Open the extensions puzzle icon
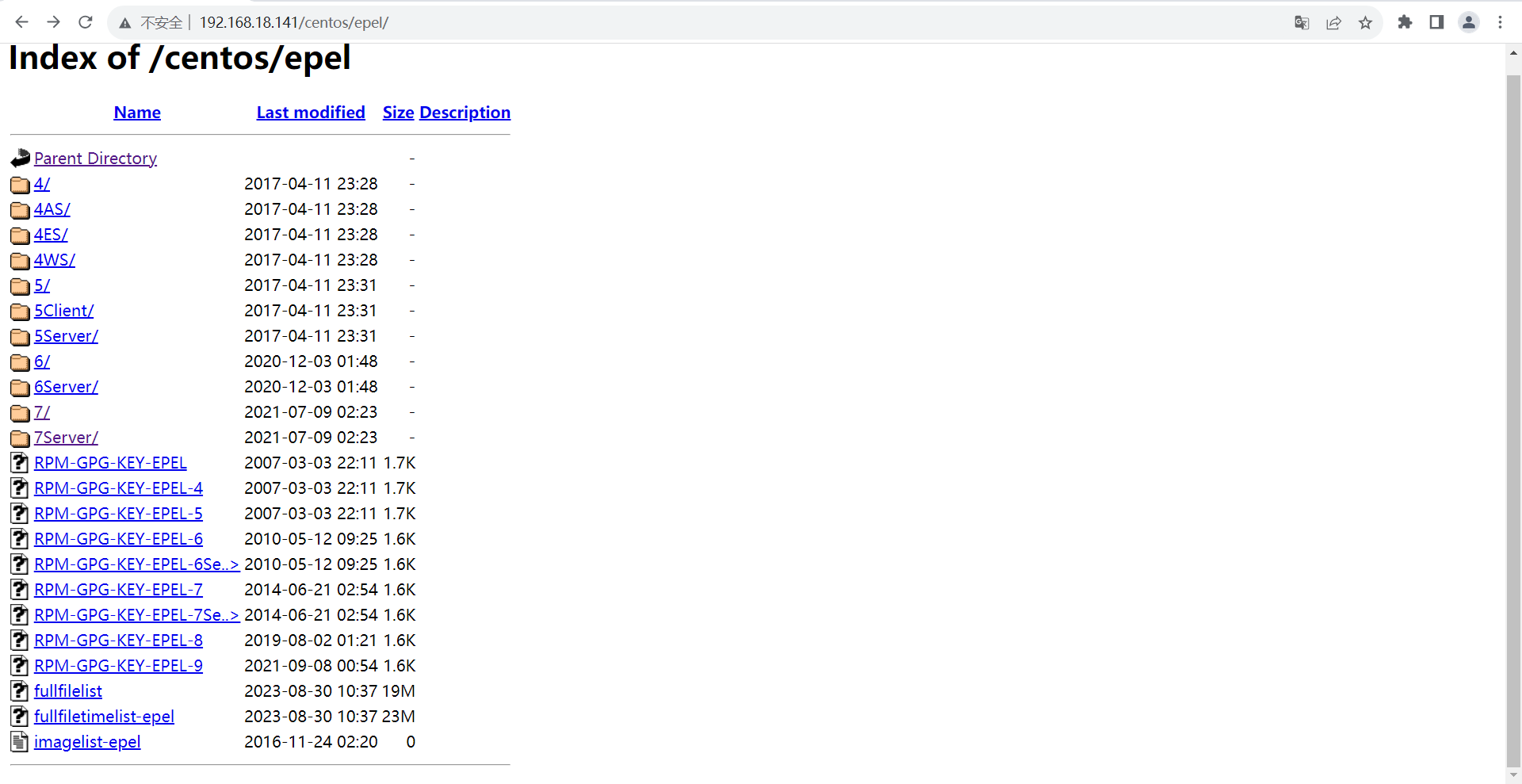Viewport: 1522px width, 784px height. pyautogui.click(x=1405, y=22)
